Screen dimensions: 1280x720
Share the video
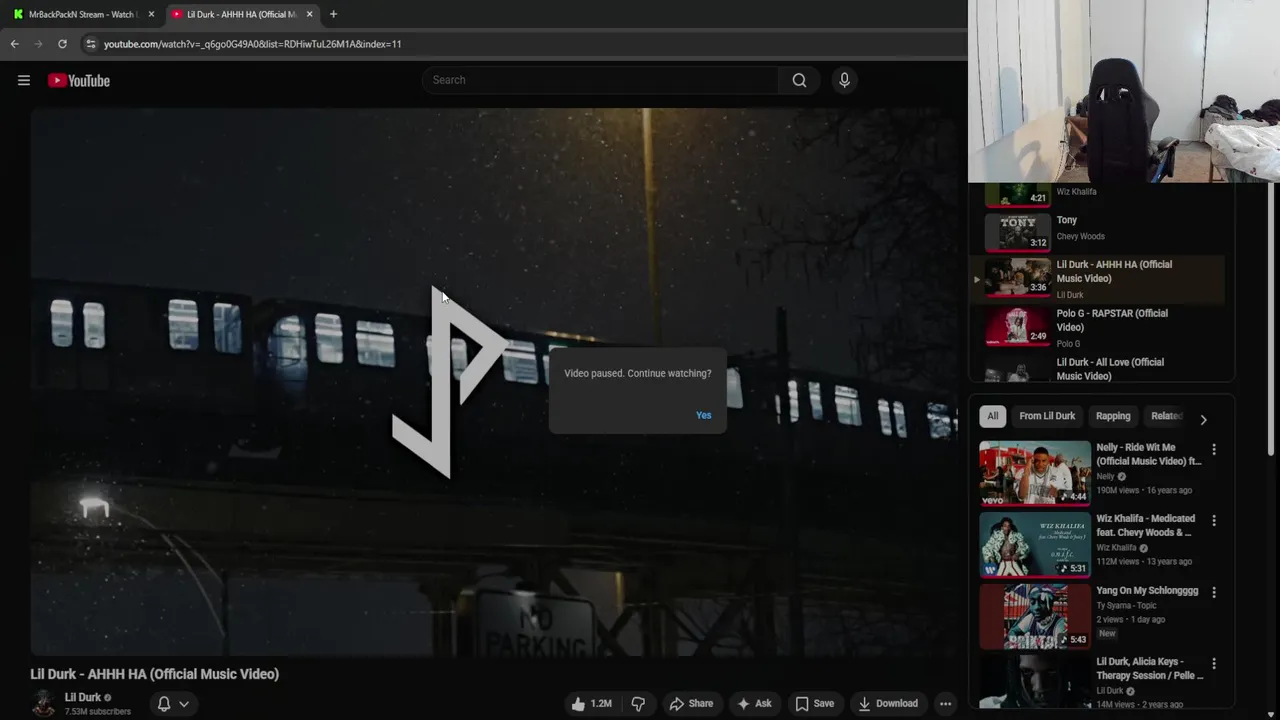(x=691, y=704)
